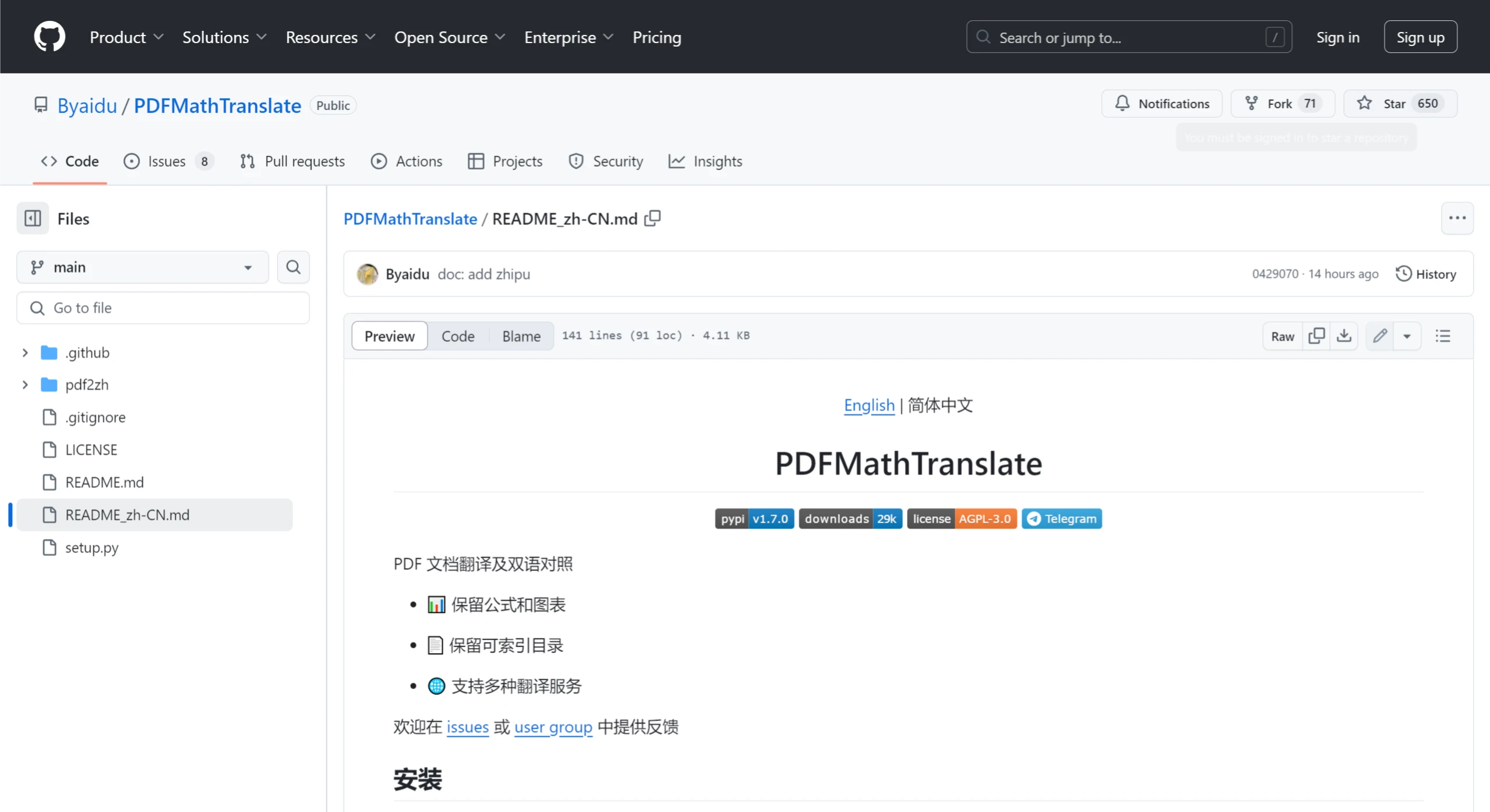The height and width of the screenshot is (812, 1490).
Task: Open the pencil icon to edit the file
Action: click(1380, 336)
